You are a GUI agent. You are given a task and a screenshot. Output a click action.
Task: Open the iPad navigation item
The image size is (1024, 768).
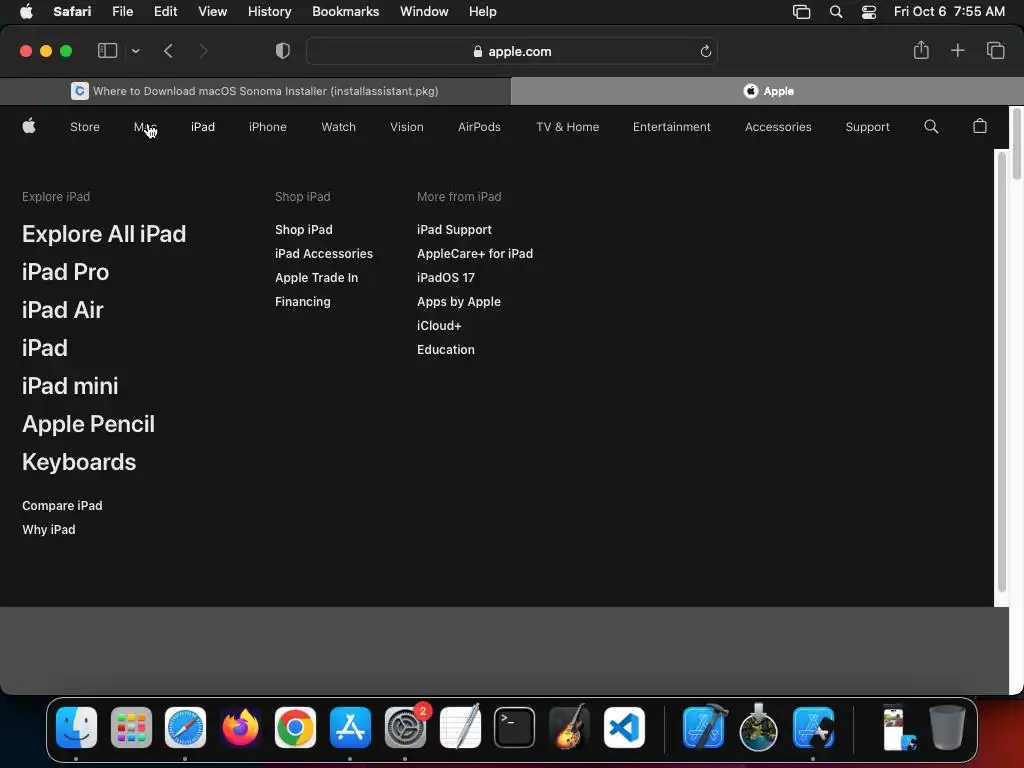(x=202, y=127)
